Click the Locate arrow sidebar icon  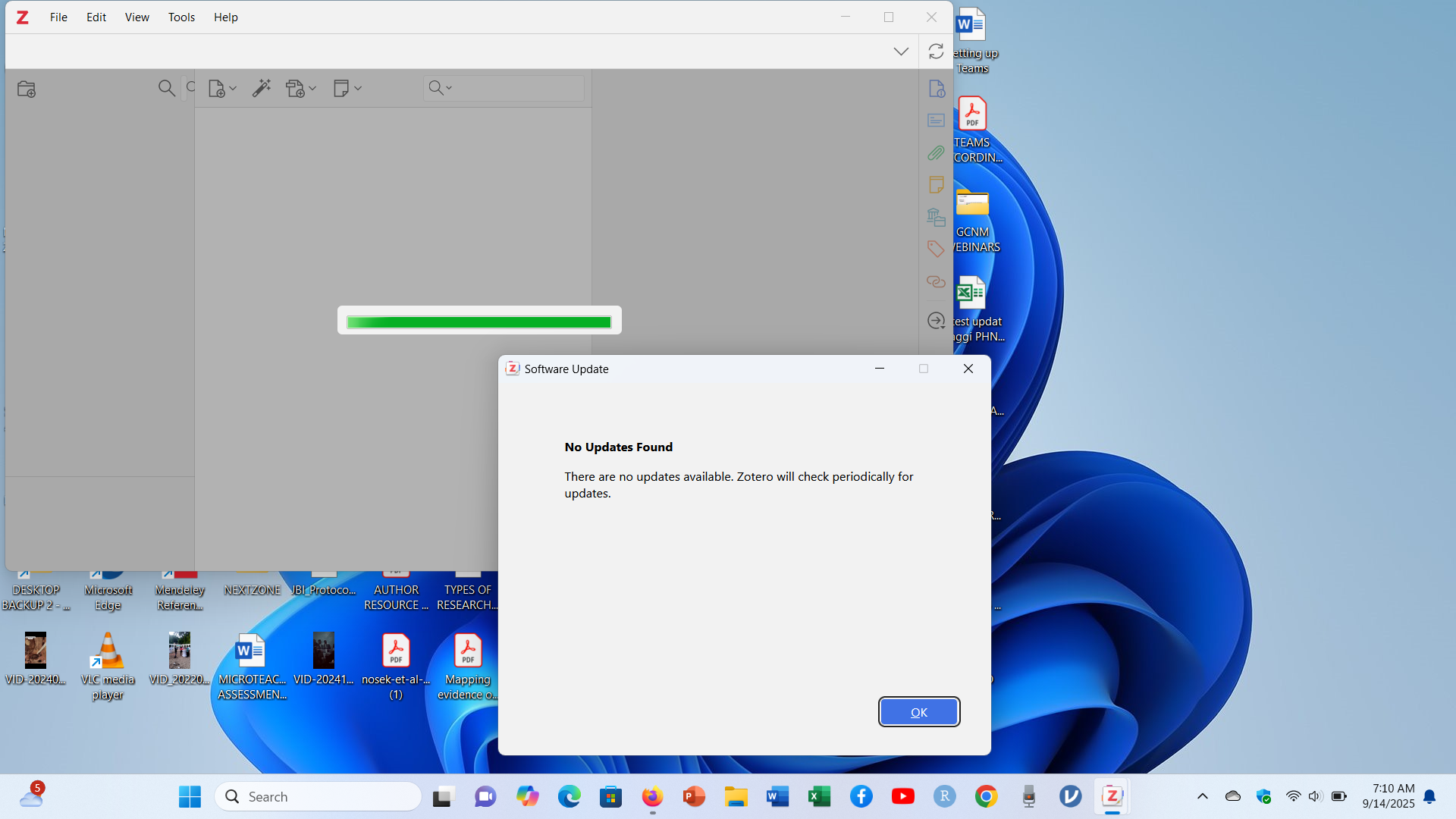(x=936, y=321)
